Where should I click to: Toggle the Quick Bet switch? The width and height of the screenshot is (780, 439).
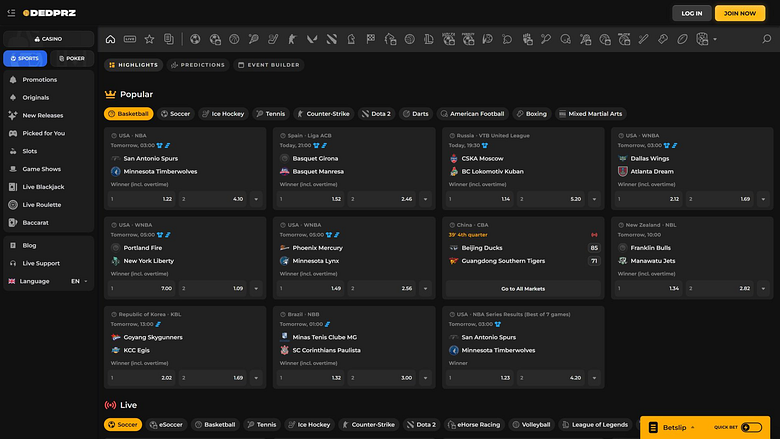coord(751,427)
